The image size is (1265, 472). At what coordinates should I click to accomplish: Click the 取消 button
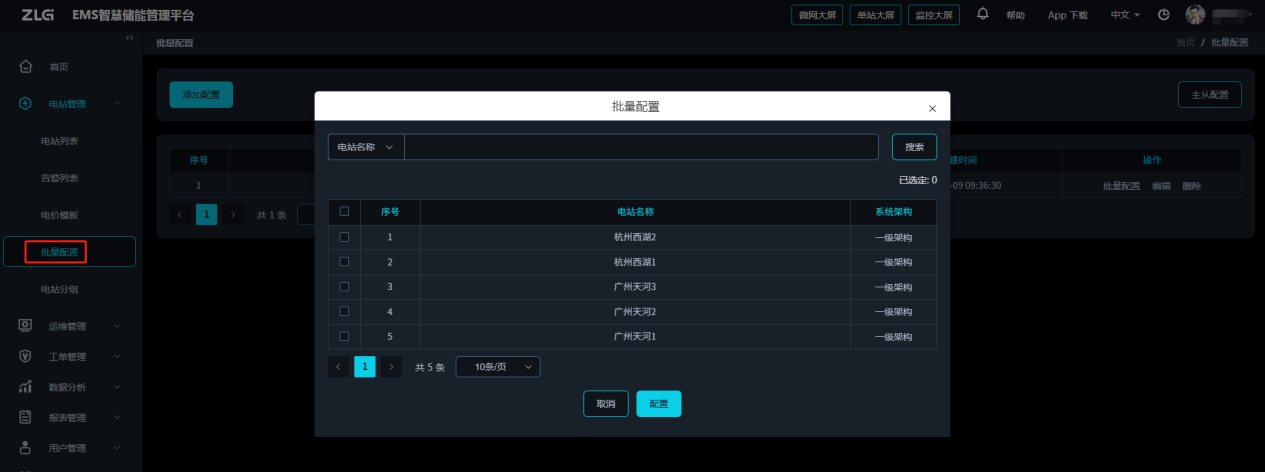(x=606, y=404)
